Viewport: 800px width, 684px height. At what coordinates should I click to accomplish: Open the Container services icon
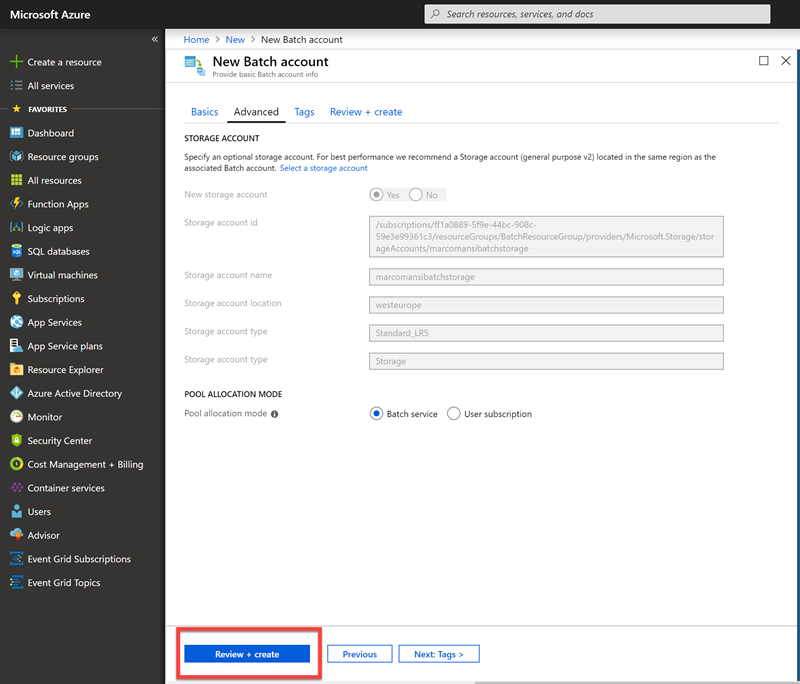[16, 488]
